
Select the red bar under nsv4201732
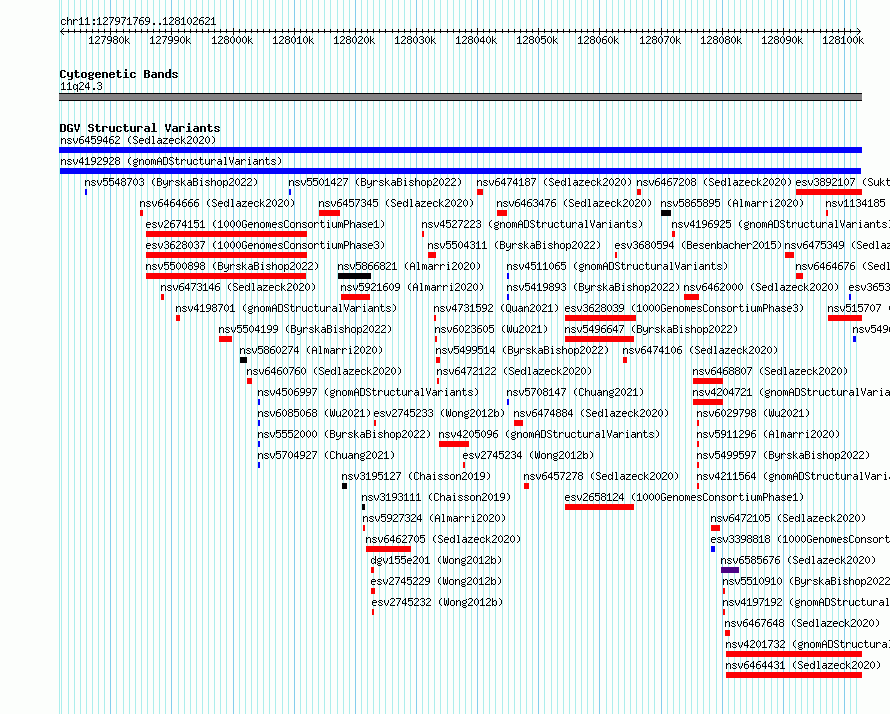pos(794,654)
